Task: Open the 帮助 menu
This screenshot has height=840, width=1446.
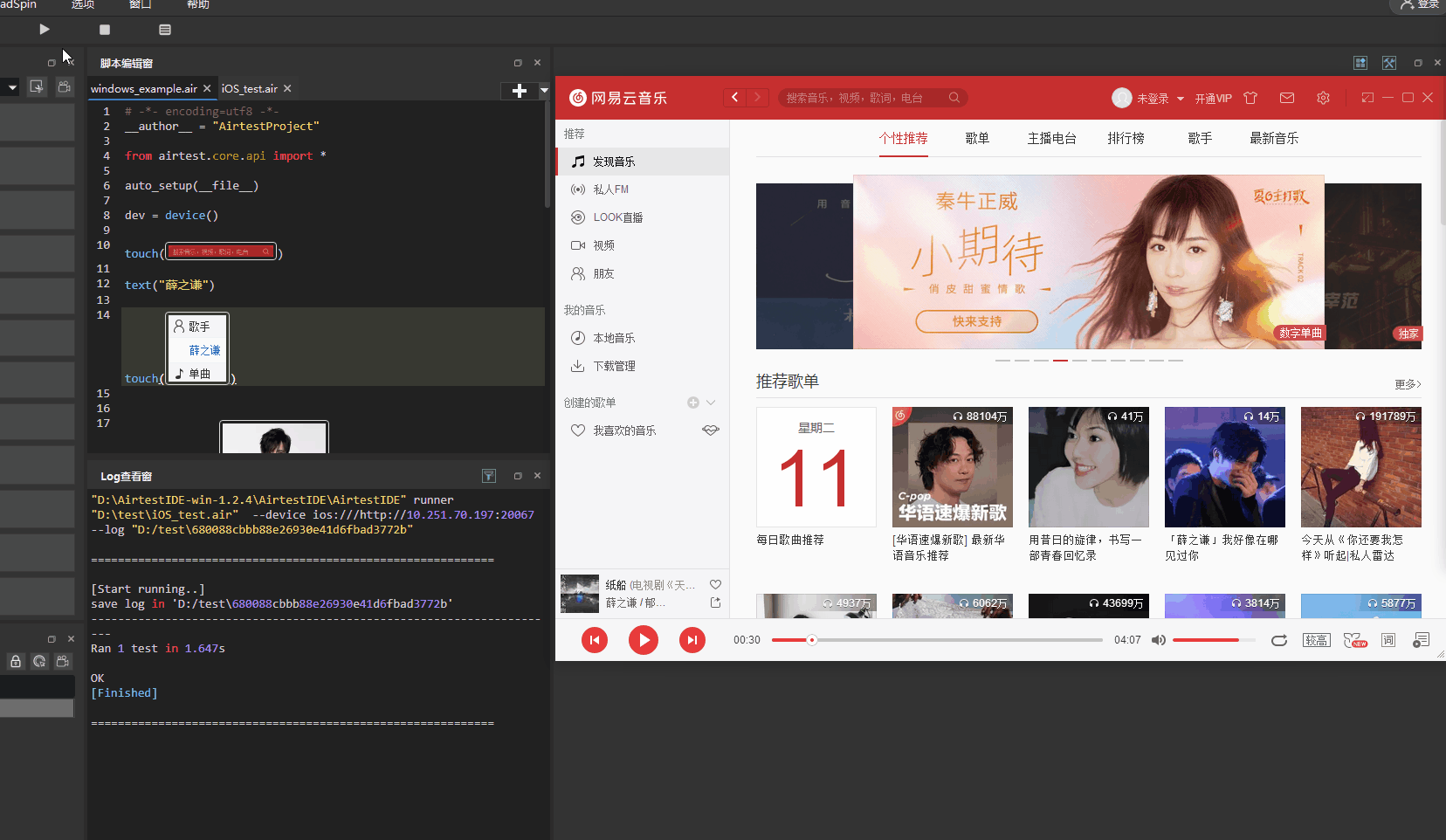Action: click(x=198, y=4)
